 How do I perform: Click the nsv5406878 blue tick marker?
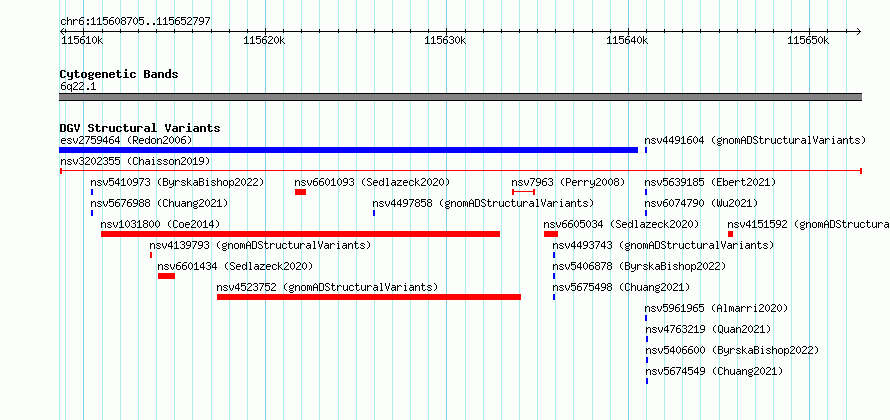click(554, 276)
